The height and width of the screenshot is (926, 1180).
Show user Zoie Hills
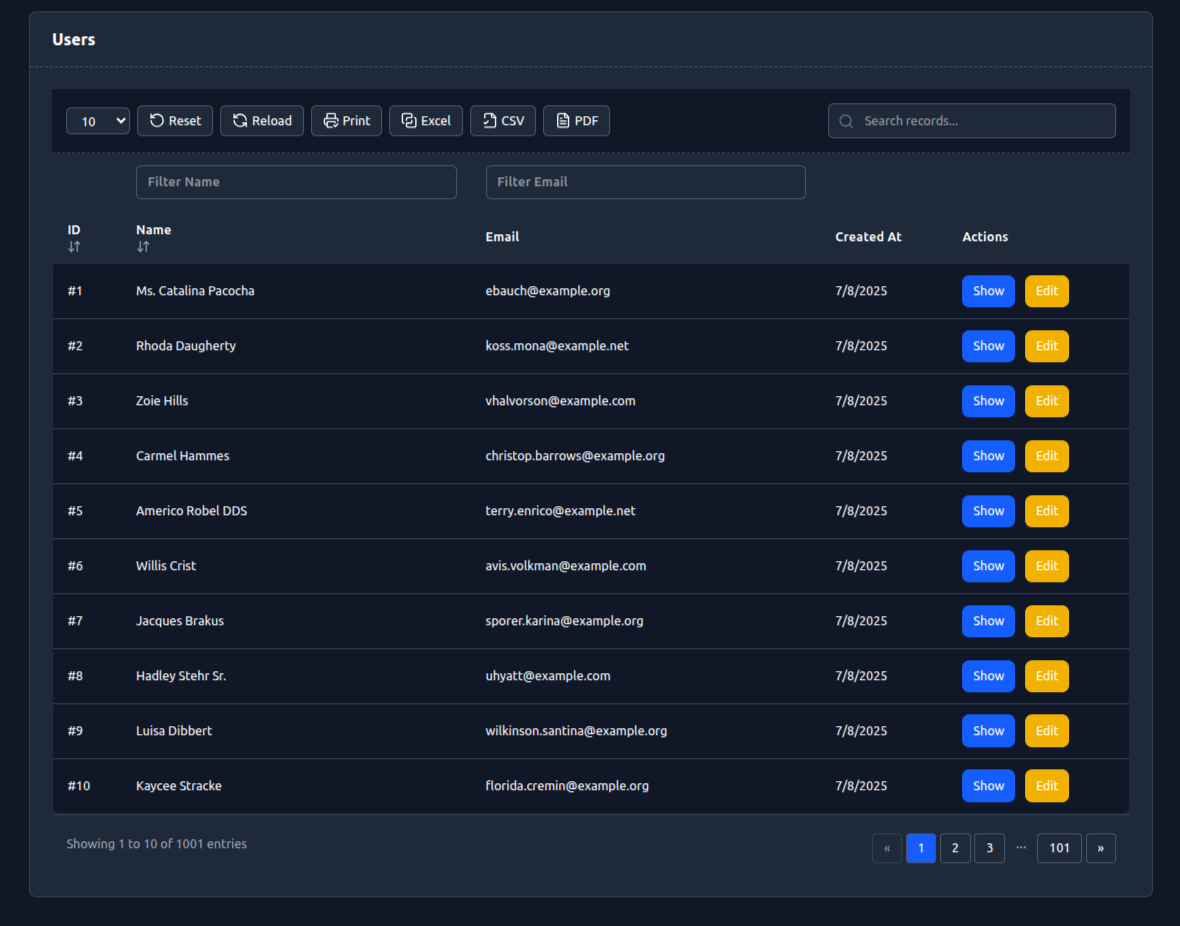[x=988, y=401]
